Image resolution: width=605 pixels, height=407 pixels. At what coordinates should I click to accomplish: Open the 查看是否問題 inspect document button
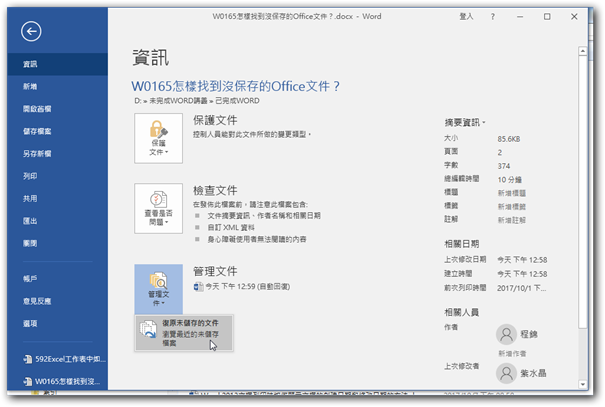pos(159,208)
